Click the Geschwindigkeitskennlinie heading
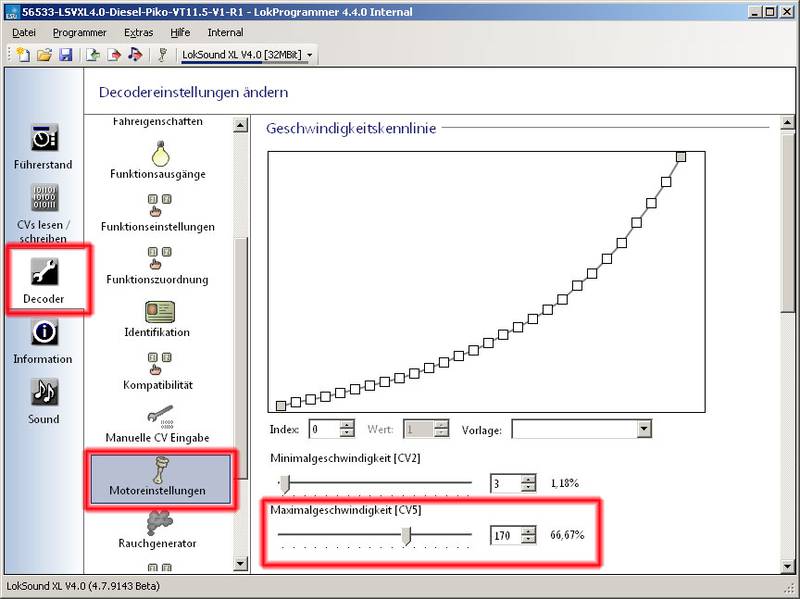Image resolution: width=800 pixels, height=599 pixels. (x=351, y=128)
